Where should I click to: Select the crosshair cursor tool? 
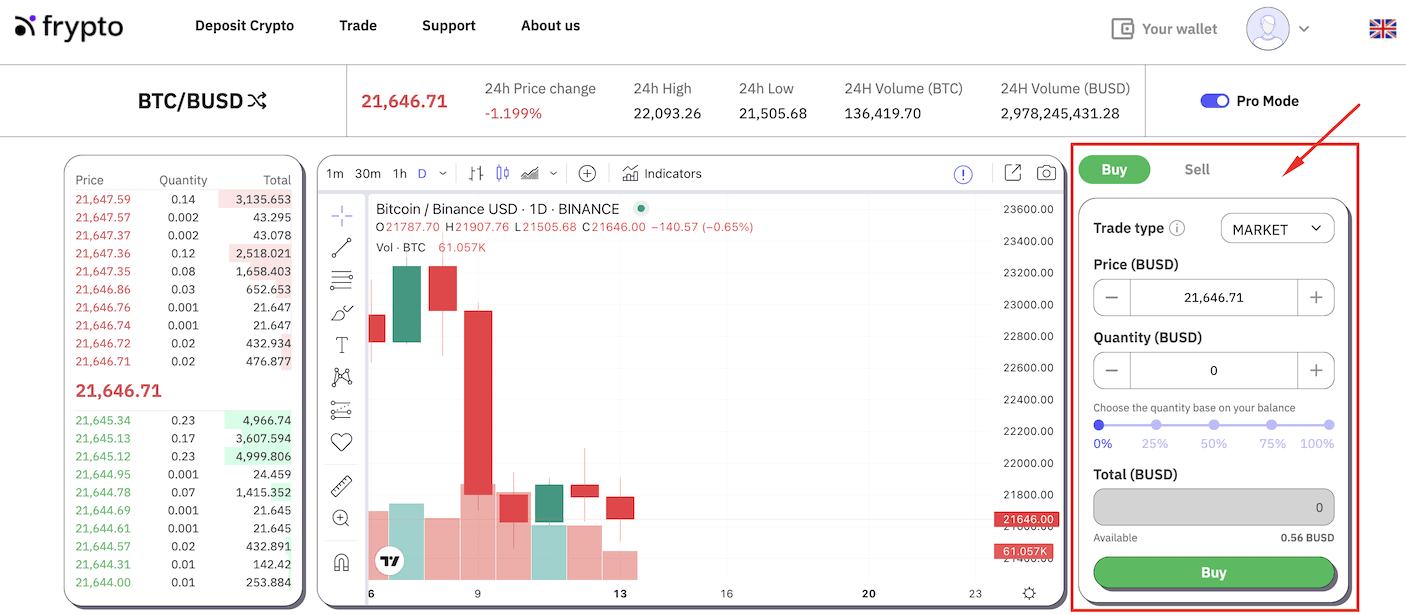(341, 216)
